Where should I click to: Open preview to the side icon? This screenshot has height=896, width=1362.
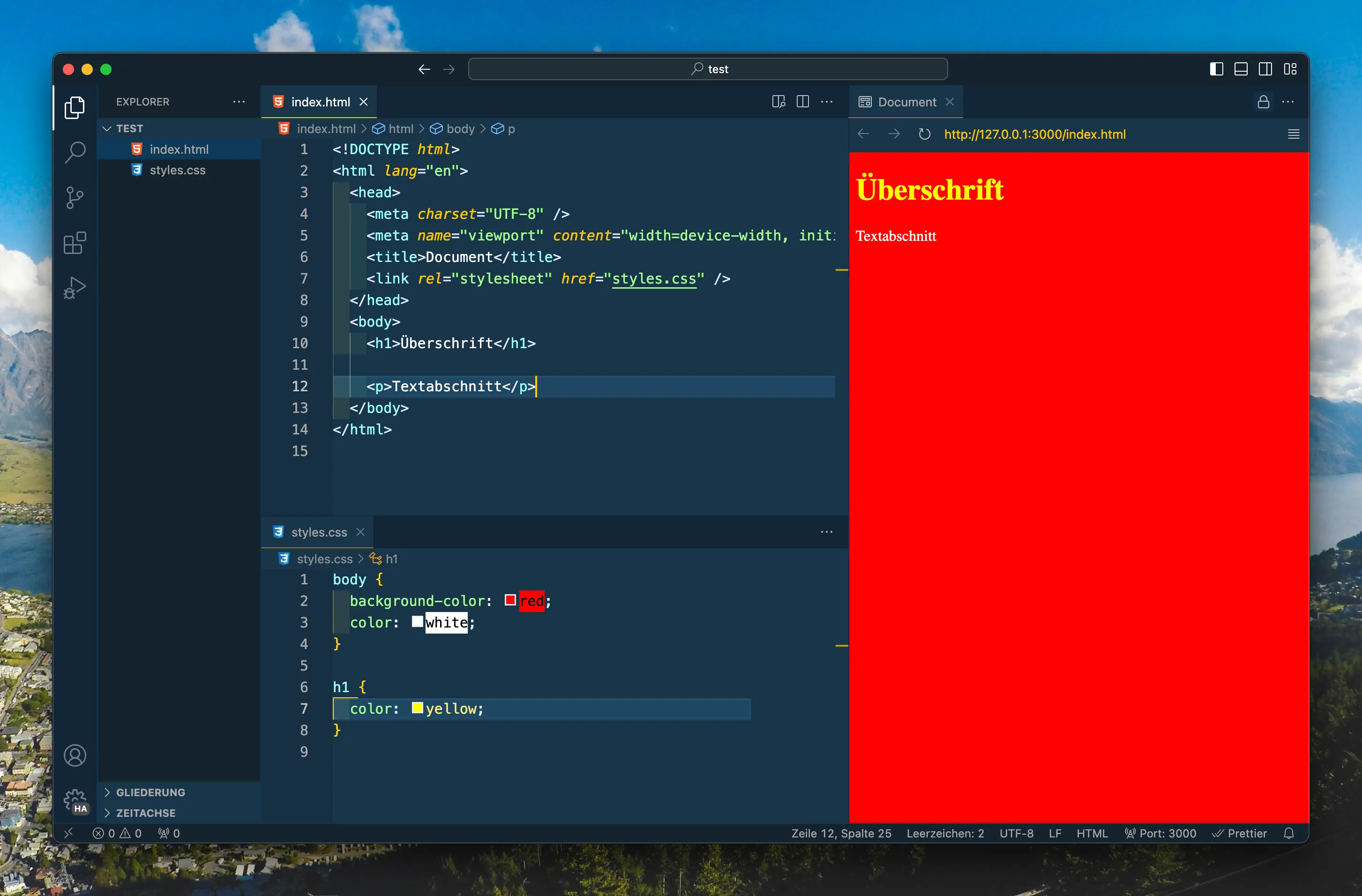coord(778,102)
